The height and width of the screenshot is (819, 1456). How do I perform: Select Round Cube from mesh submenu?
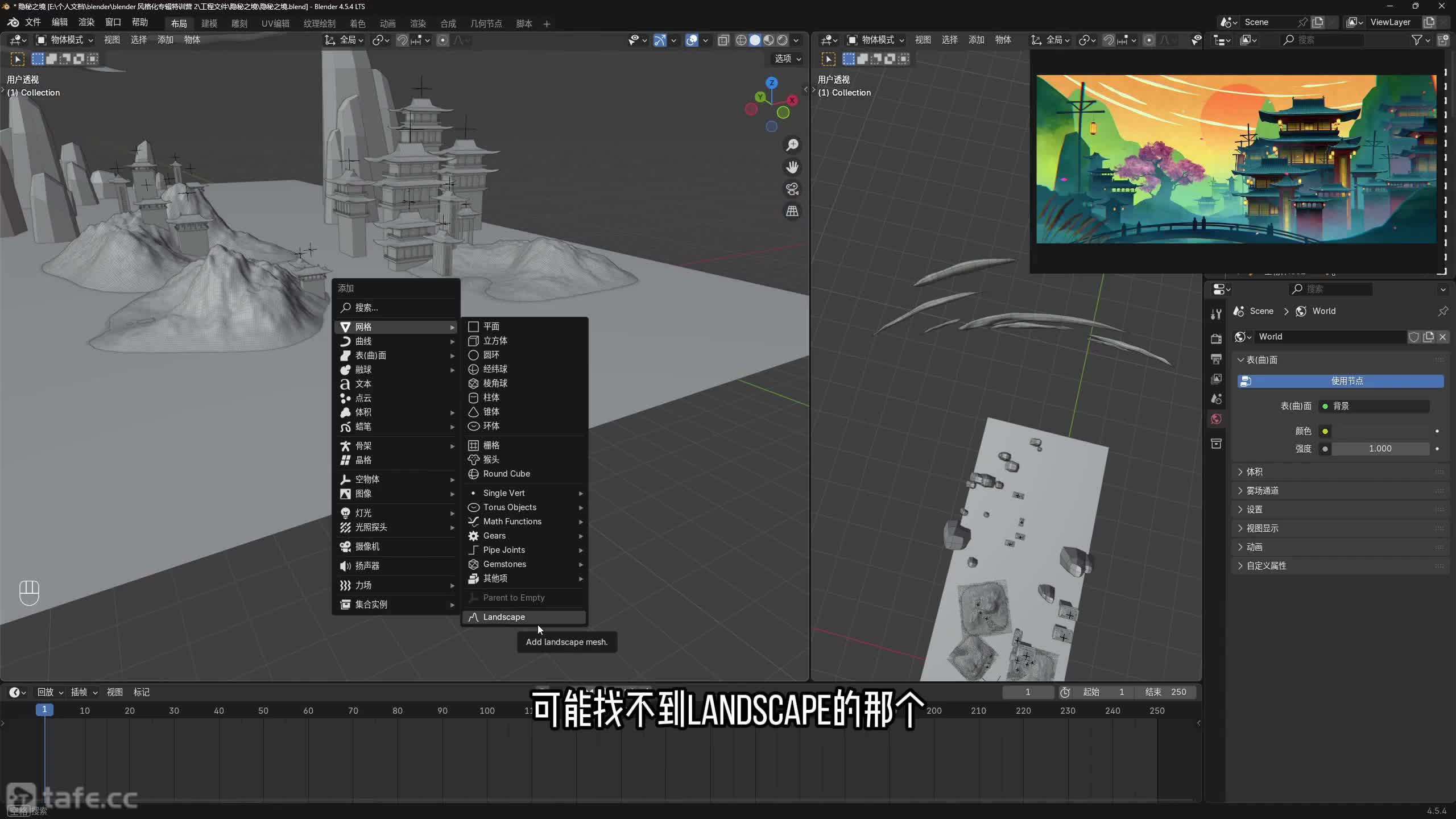pyautogui.click(x=506, y=474)
